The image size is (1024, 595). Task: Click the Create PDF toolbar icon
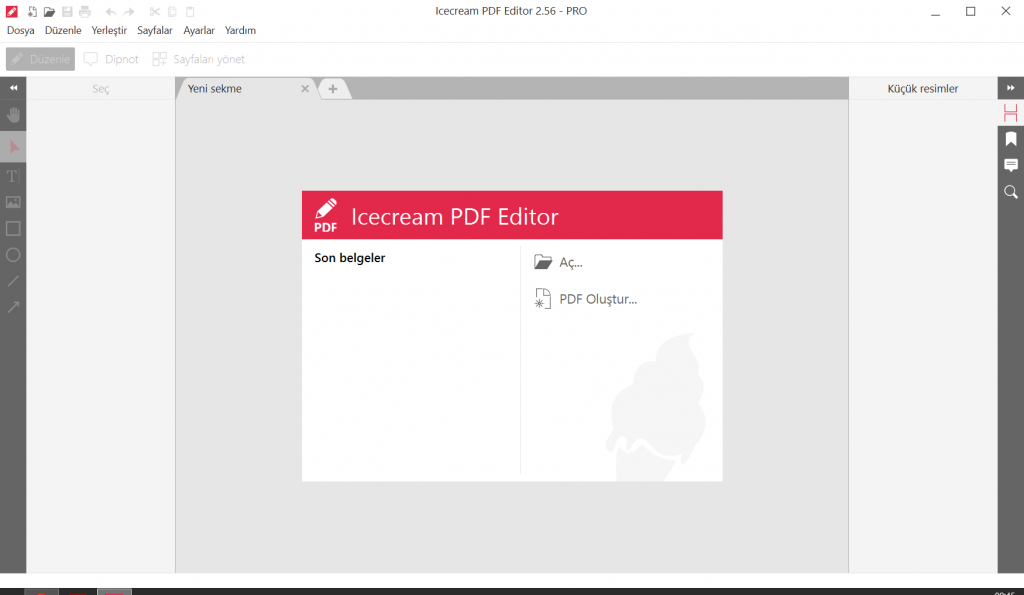tap(33, 11)
